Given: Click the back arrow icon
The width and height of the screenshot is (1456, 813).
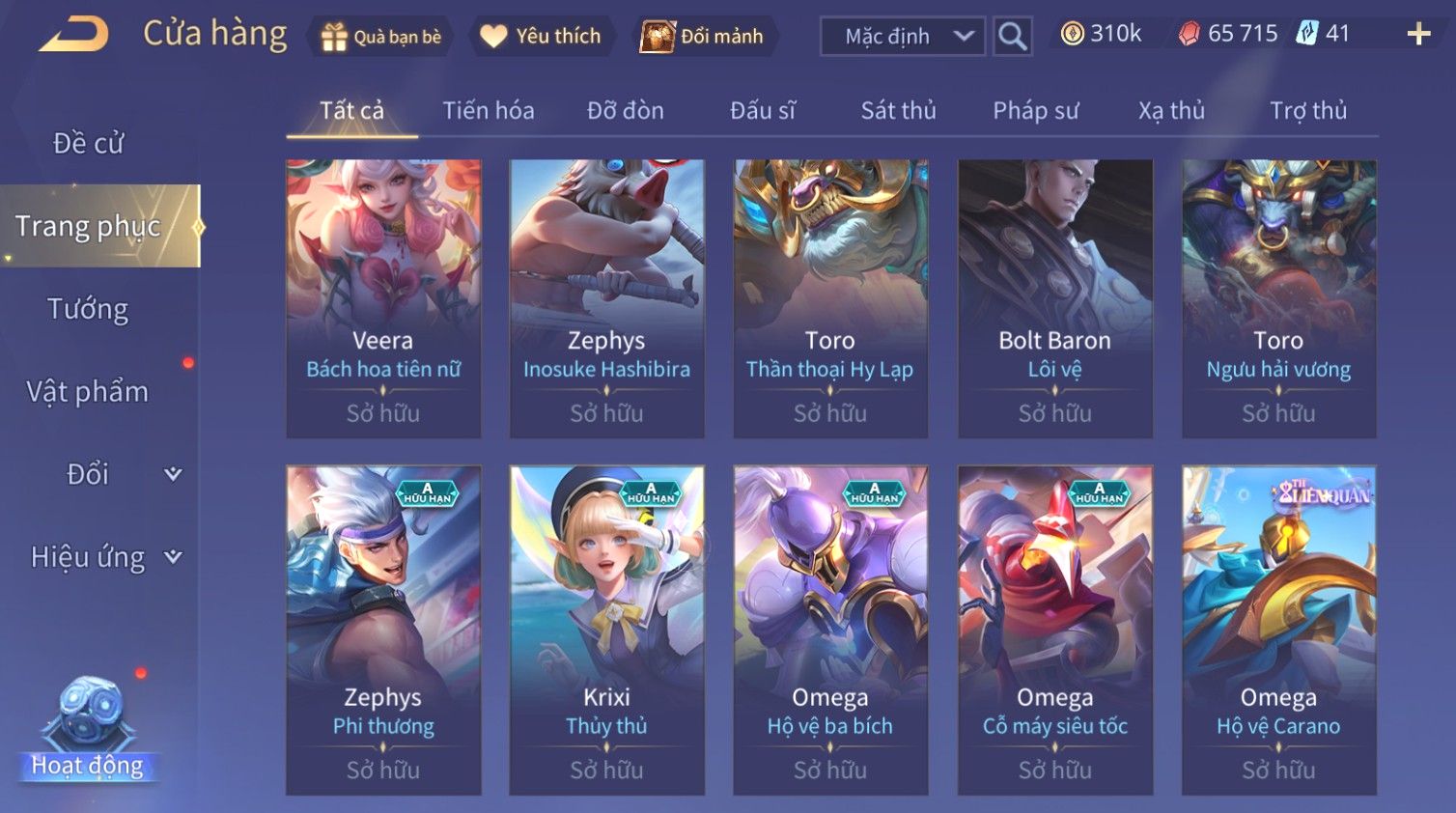Looking at the screenshot, I should tap(74, 35).
